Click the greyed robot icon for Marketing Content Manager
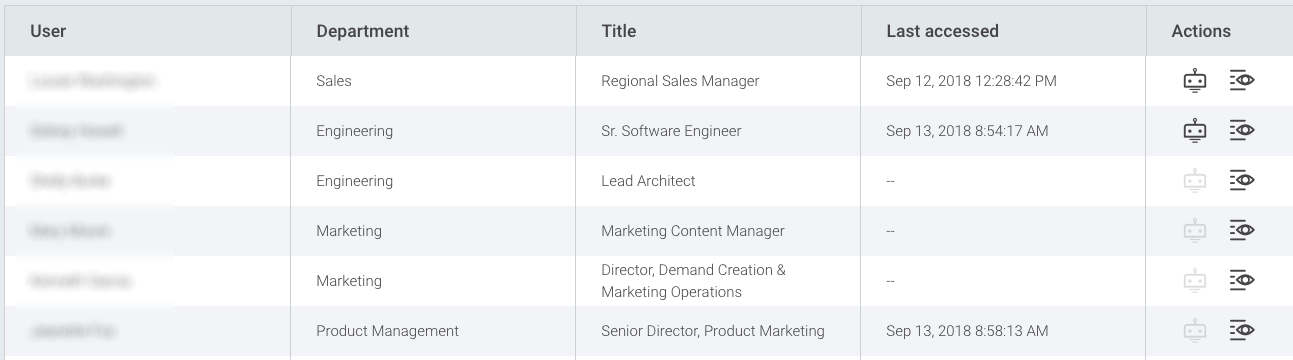Screen dimensions: 1293x360 click(x=1194, y=231)
